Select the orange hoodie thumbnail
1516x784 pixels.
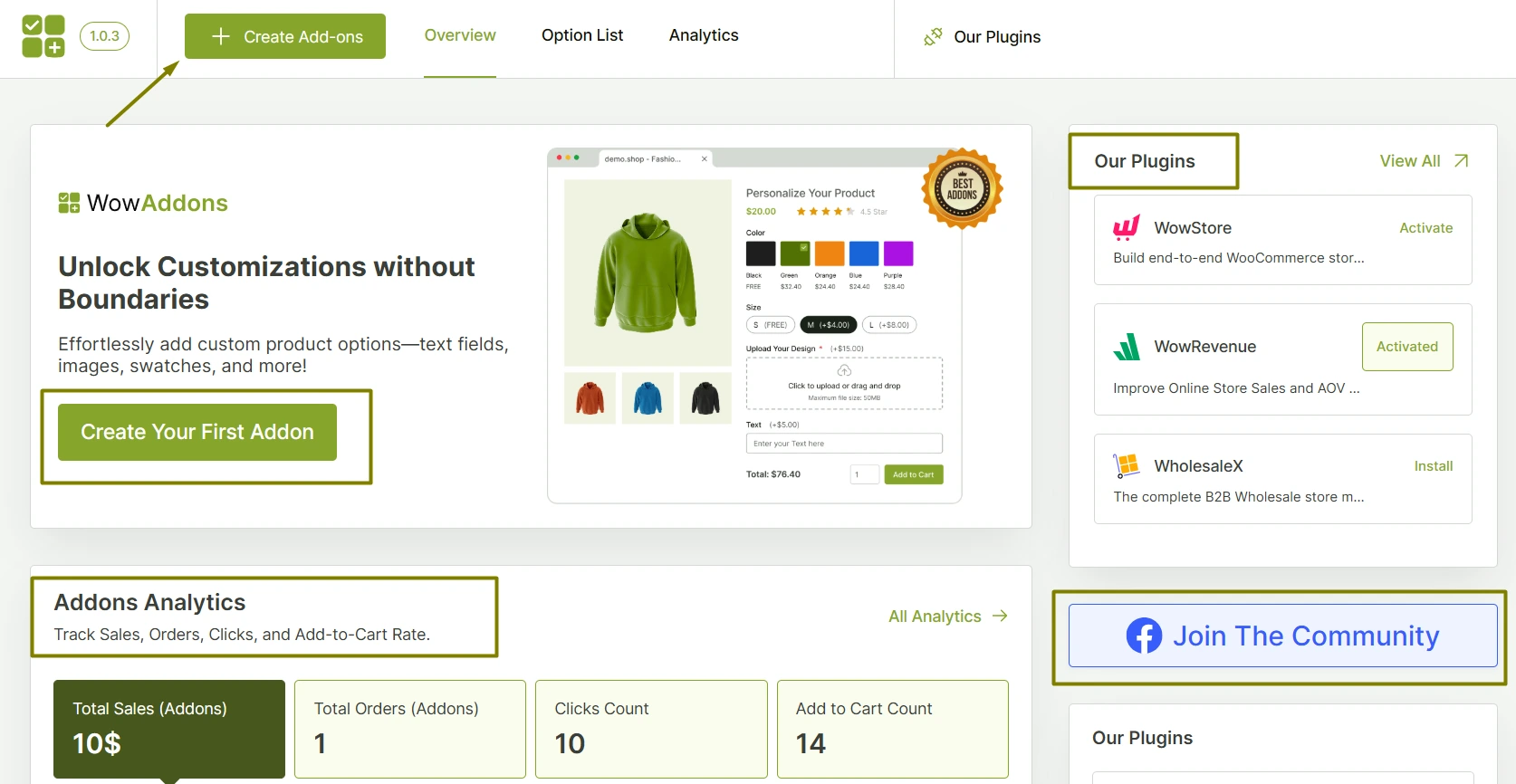[x=590, y=398]
